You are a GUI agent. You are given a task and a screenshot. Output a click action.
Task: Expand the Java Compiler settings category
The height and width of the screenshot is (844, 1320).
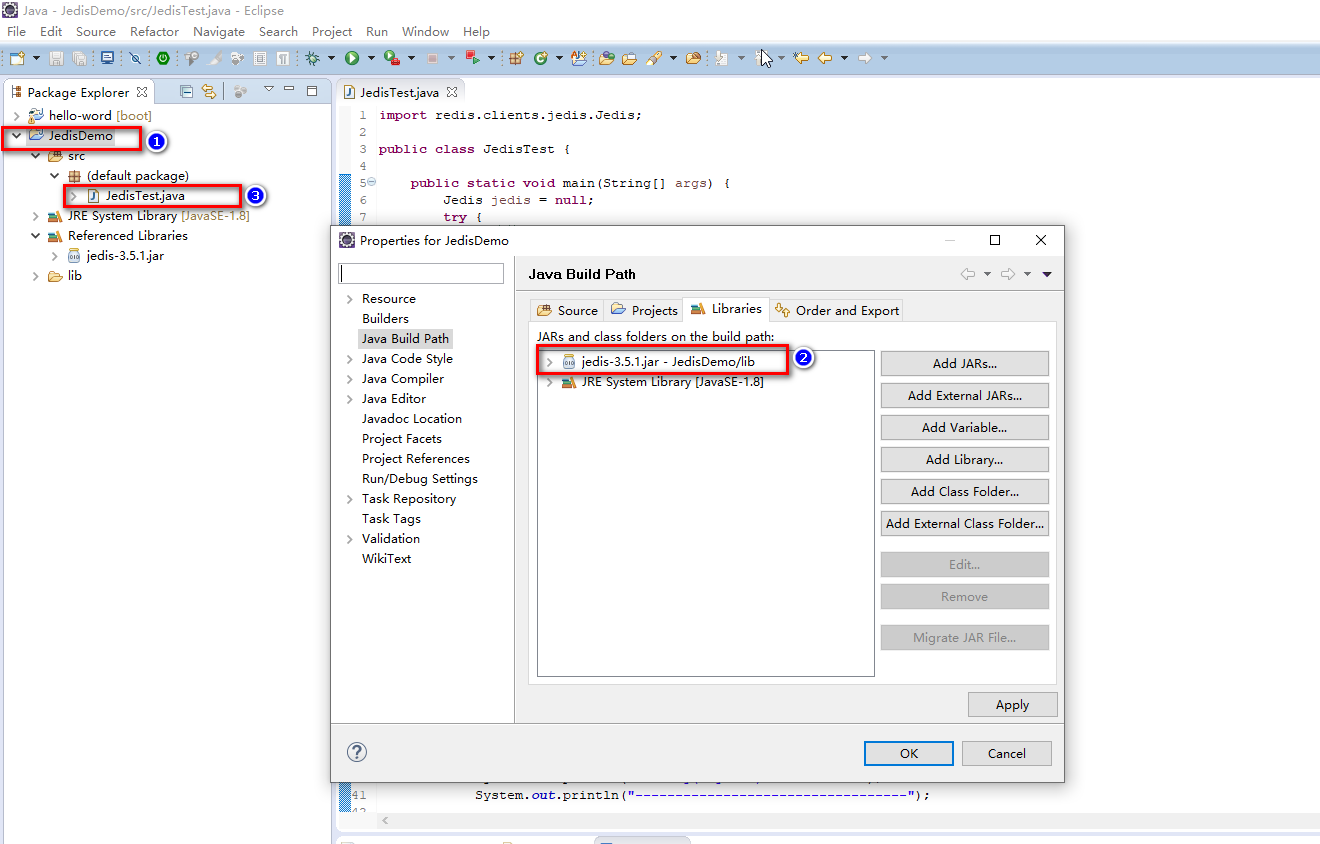349,378
